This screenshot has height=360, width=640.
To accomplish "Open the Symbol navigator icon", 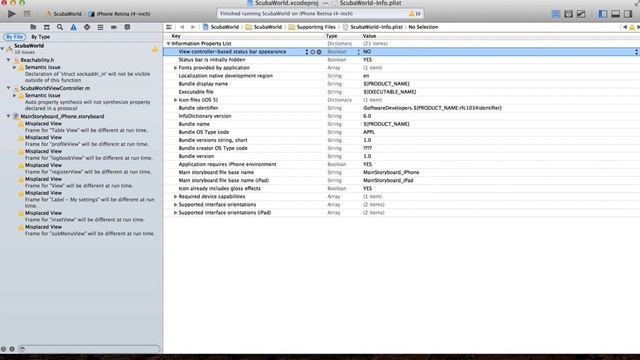I will 47,27.
